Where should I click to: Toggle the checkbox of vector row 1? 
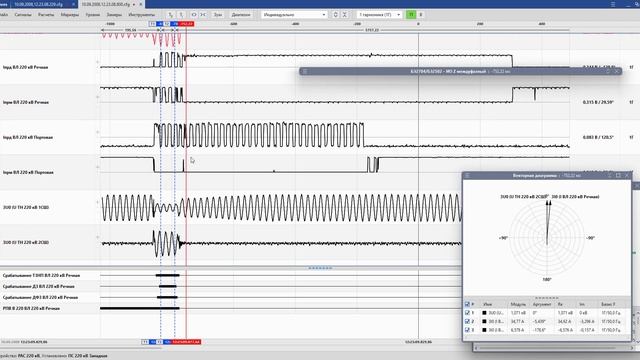[x=467, y=313]
